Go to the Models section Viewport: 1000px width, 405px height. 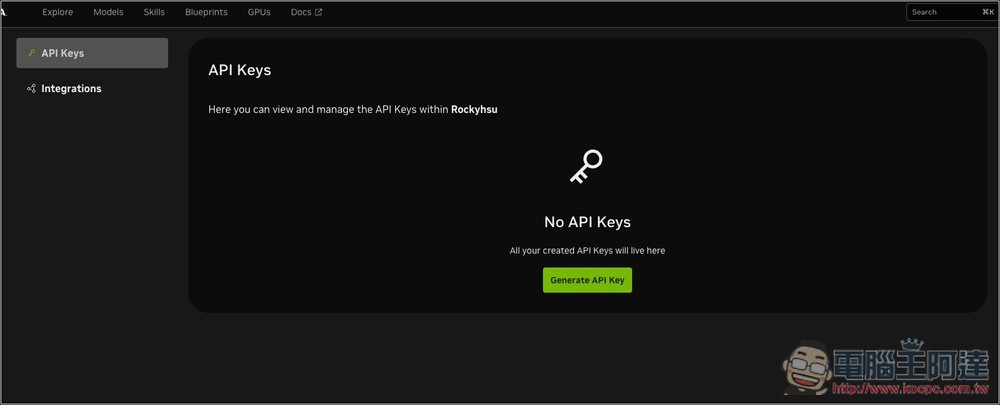[x=108, y=12]
